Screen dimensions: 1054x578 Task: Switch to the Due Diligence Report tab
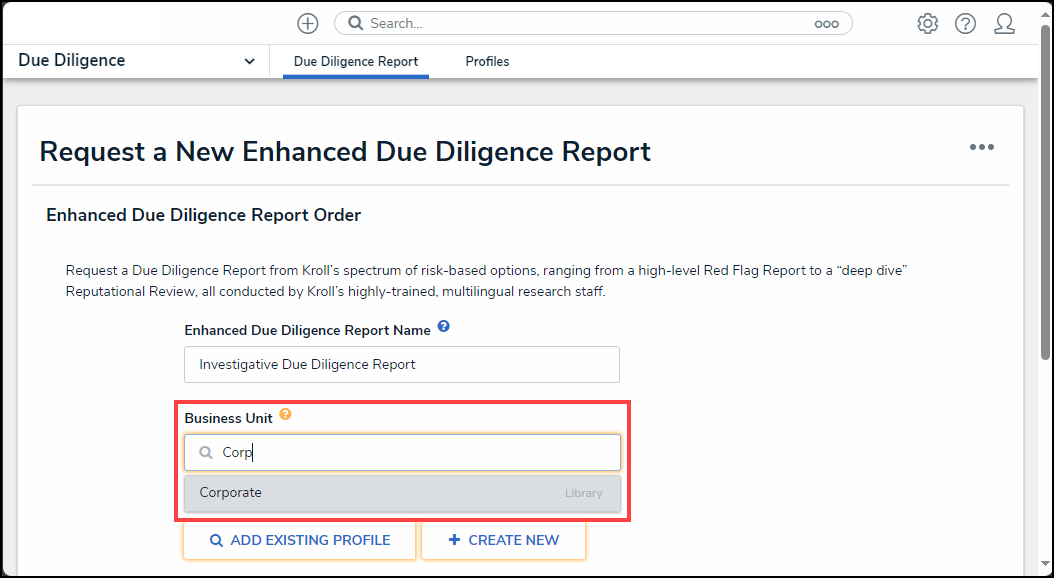tap(356, 62)
